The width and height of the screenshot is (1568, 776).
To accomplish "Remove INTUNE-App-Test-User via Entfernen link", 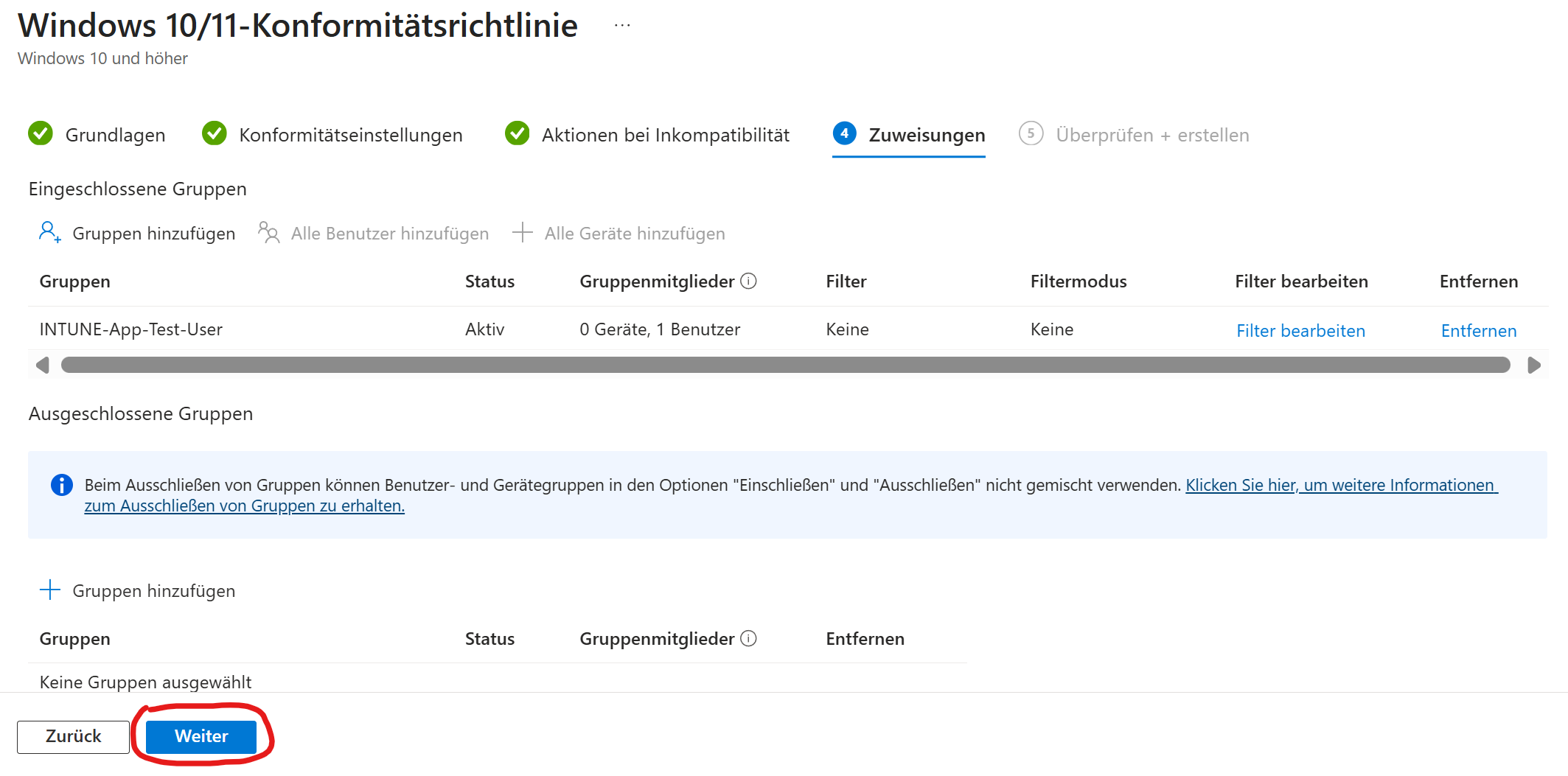I will [x=1478, y=331].
